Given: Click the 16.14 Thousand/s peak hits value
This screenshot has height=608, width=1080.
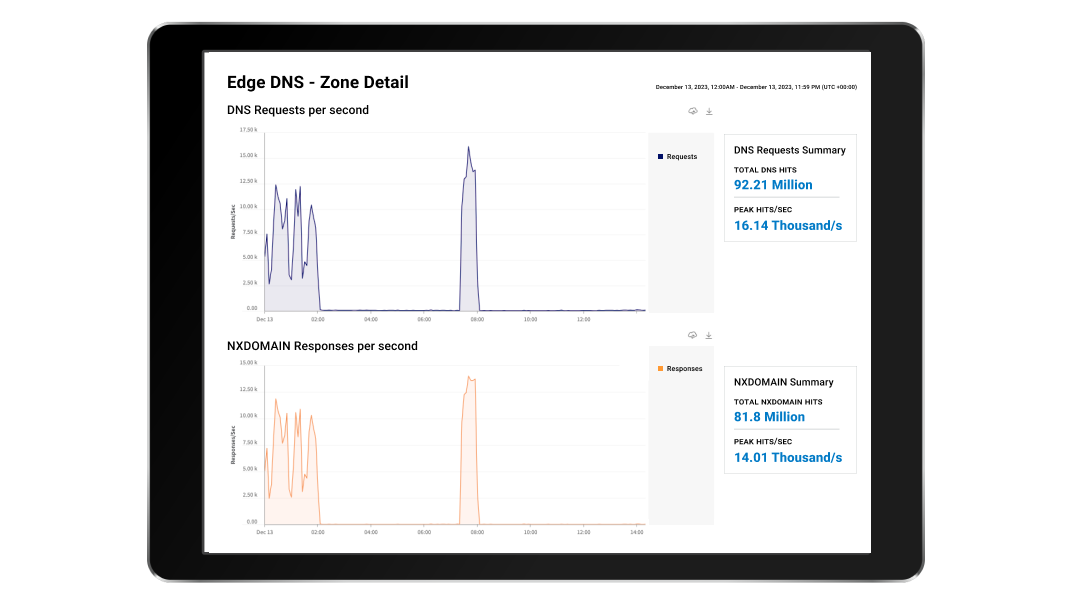Looking at the screenshot, I should [788, 226].
